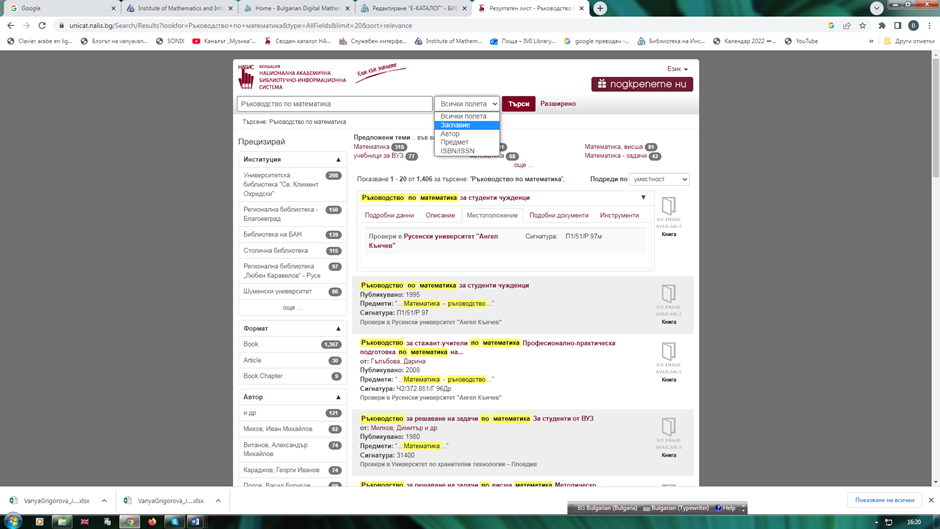Switch to the Описание tab
The width and height of the screenshot is (940, 529).
pos(440,215)
